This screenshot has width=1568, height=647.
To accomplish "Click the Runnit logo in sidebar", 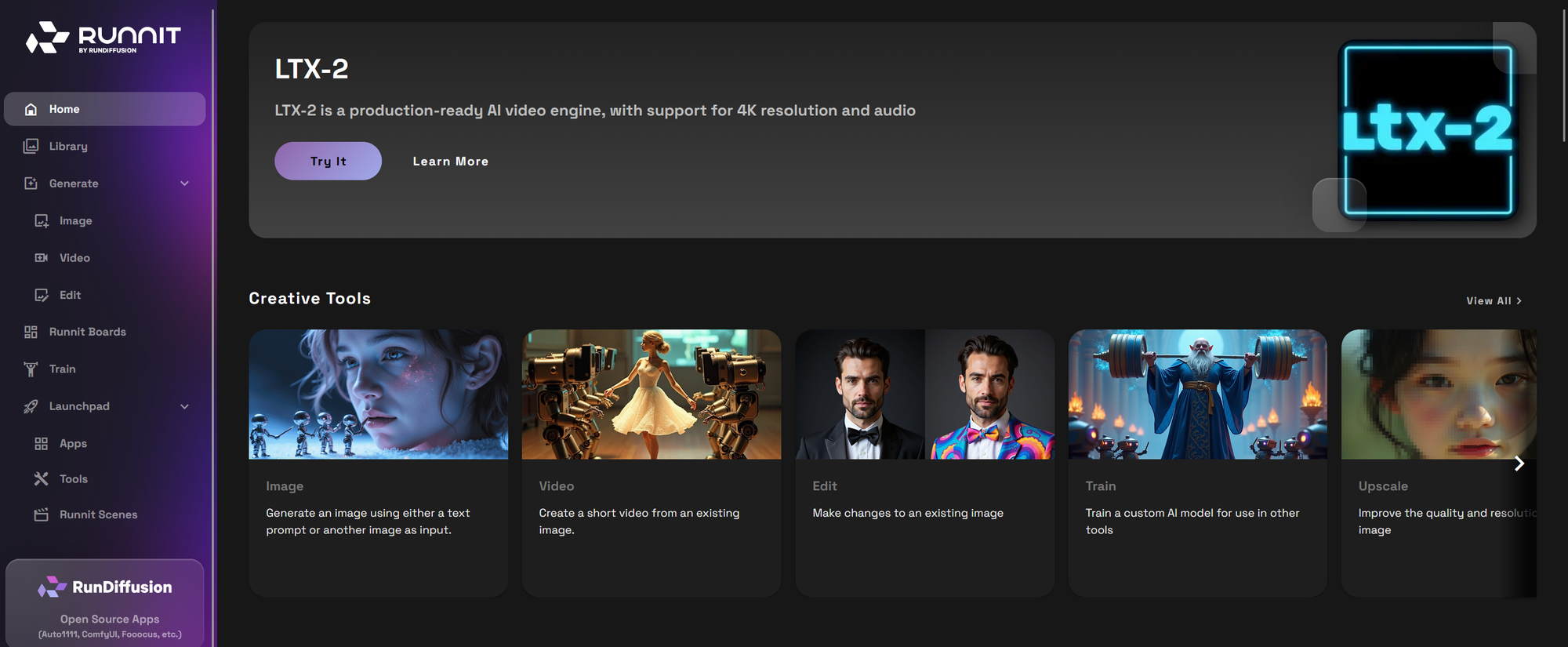I will point(103,38).
